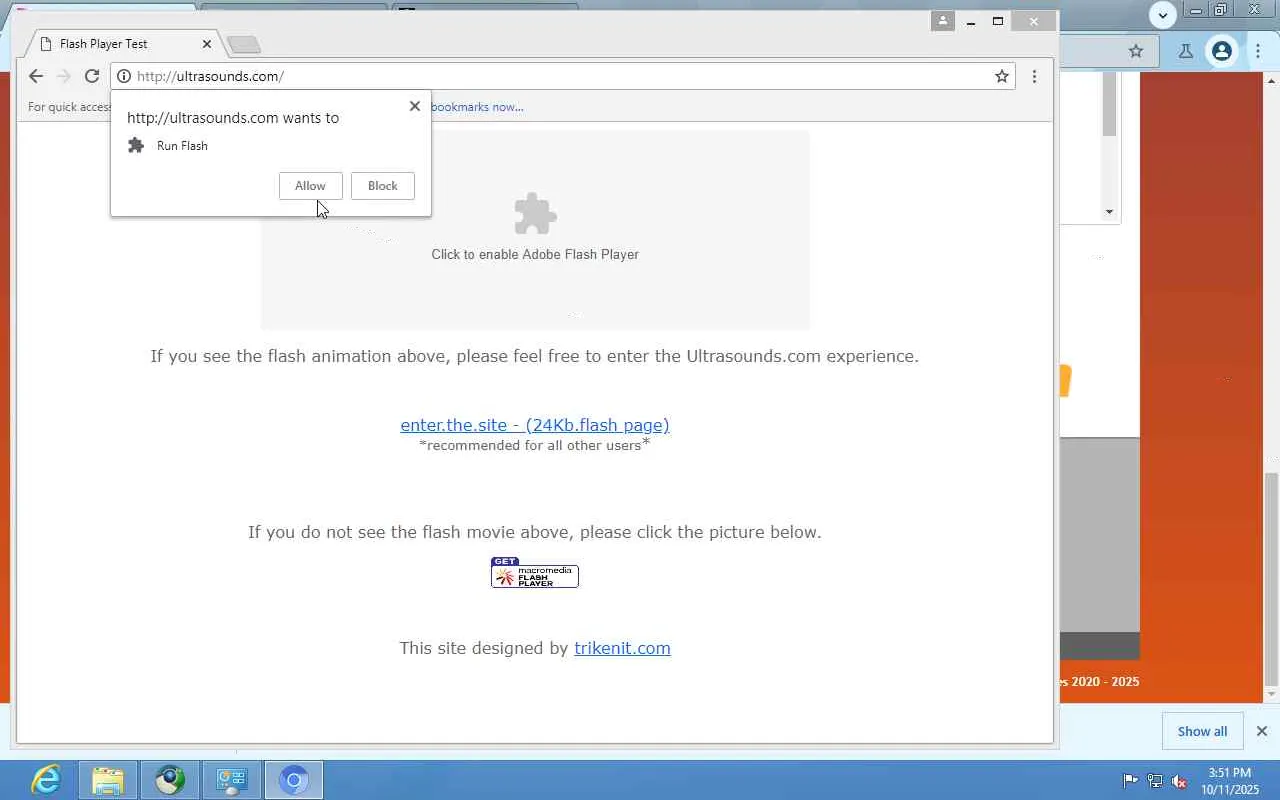1280x800 pixels.
Task: Minimize the front Flash Player Test window
Action: pos(970,21)
